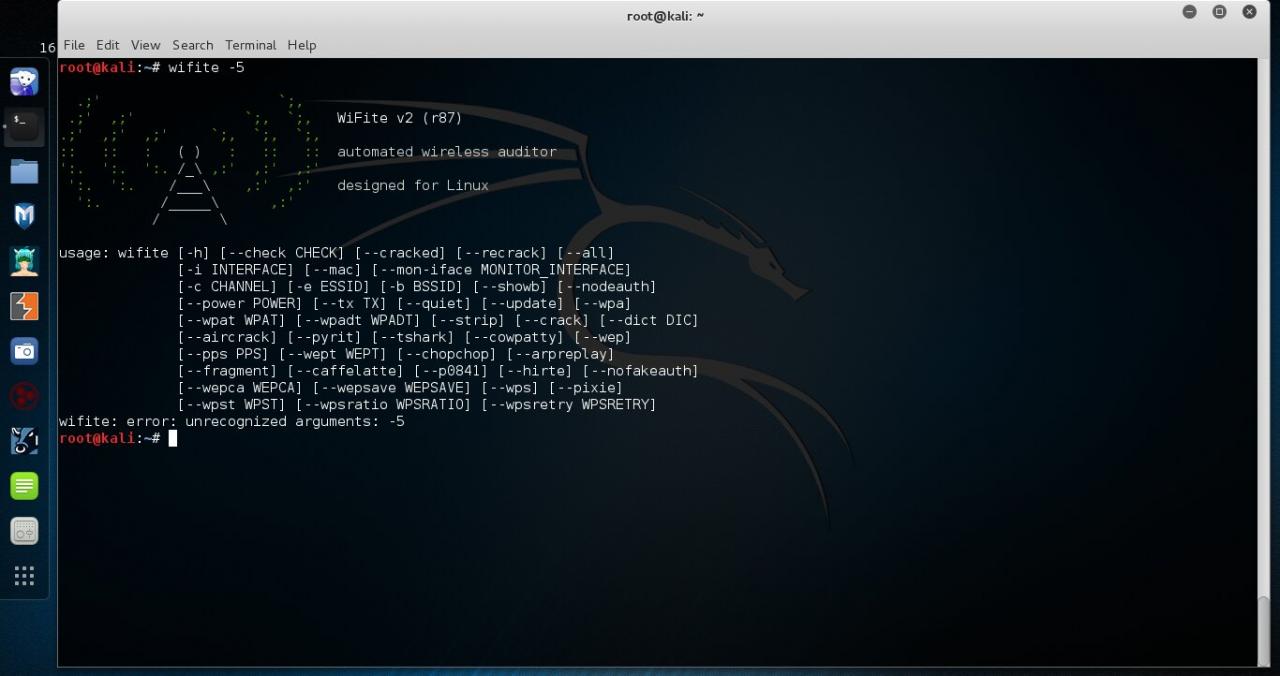
Task: Click the "[--tshark]" option
Action: click(413, 338)
